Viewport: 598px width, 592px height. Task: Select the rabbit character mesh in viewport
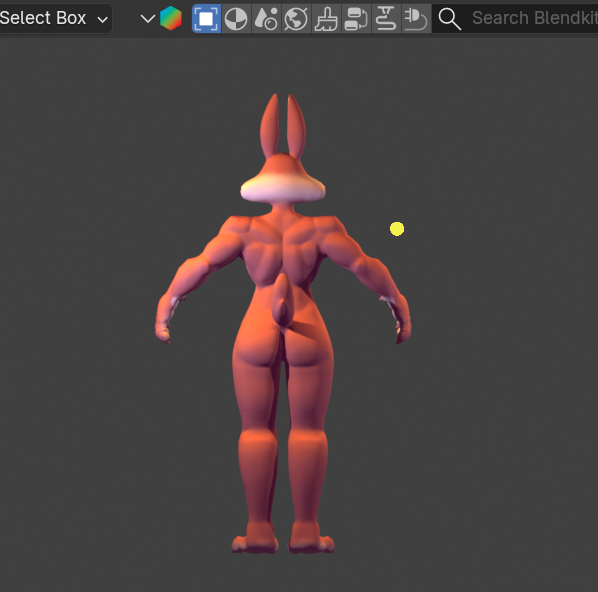(x=283, y=324)
